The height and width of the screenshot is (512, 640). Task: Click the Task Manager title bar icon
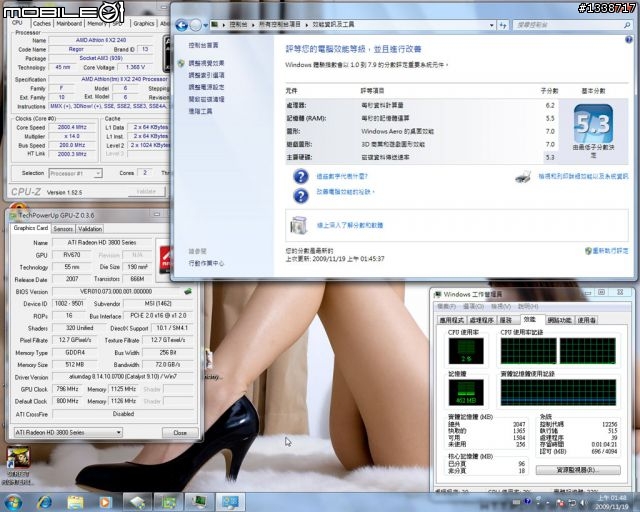pyautogui.click(x=438, y=294)
